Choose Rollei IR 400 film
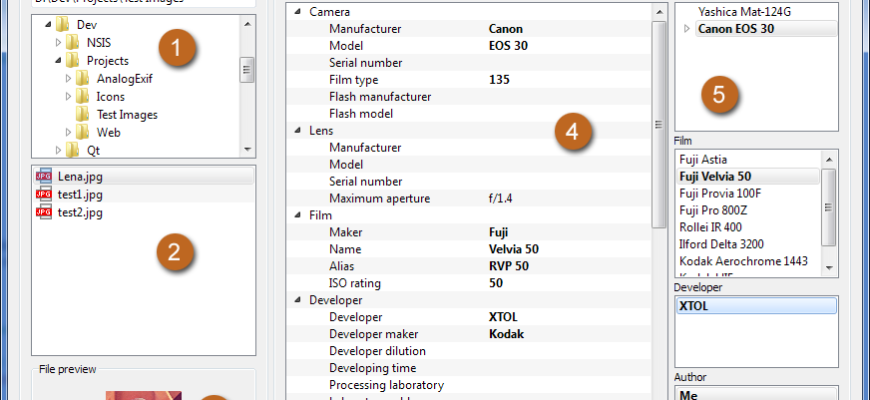The width and height of the screenshot is (870, 400). [x=710, y=227]
